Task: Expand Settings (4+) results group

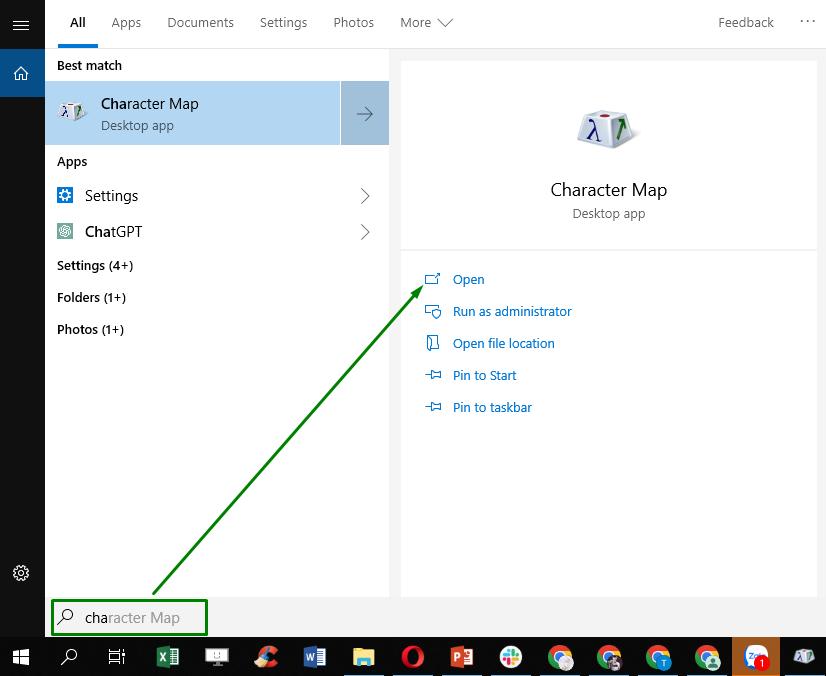Action: tap(95, 265)
